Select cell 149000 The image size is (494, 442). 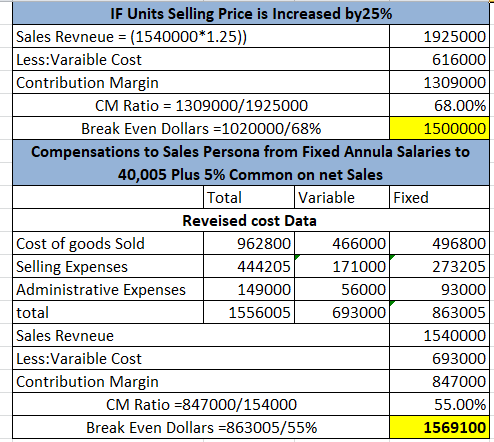(249, 289)
